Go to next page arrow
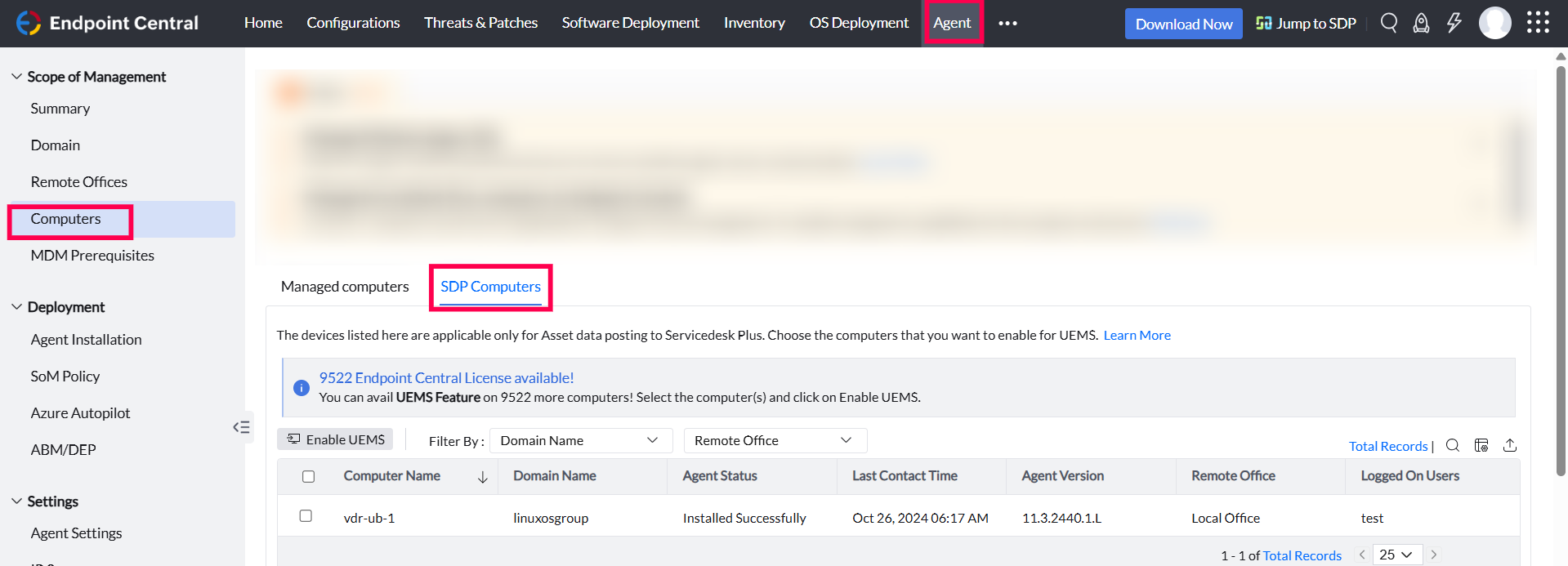The height and width of the screenshot is (566, 1568). [1434, 555]
